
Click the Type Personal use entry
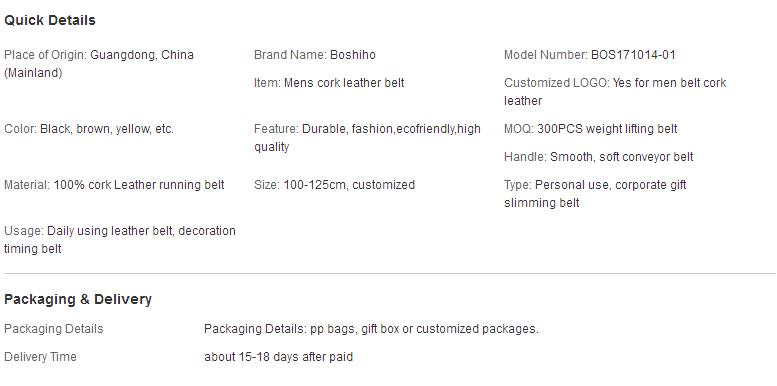pos(595,194)
